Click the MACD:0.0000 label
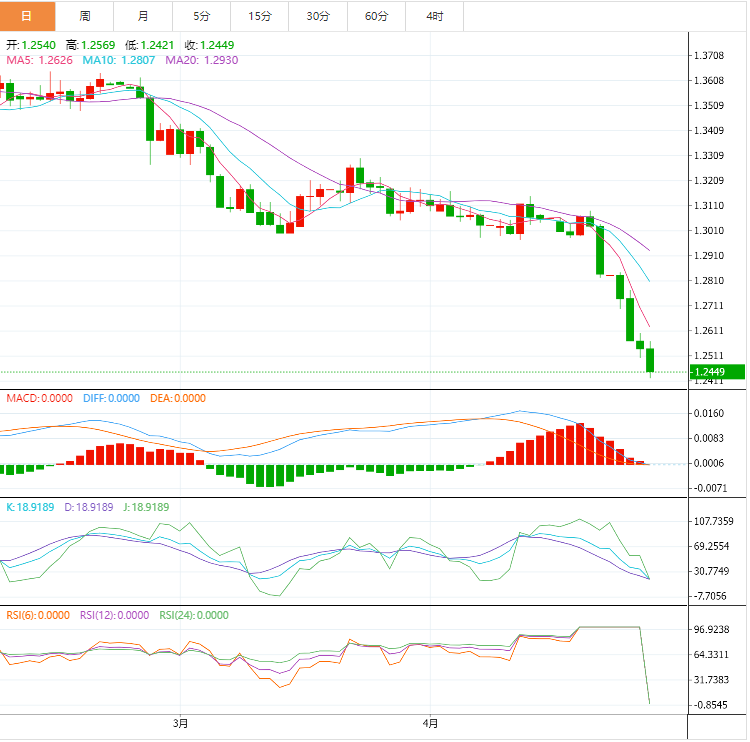The width and height of the screenshot is (750, 742). [39, 399]
